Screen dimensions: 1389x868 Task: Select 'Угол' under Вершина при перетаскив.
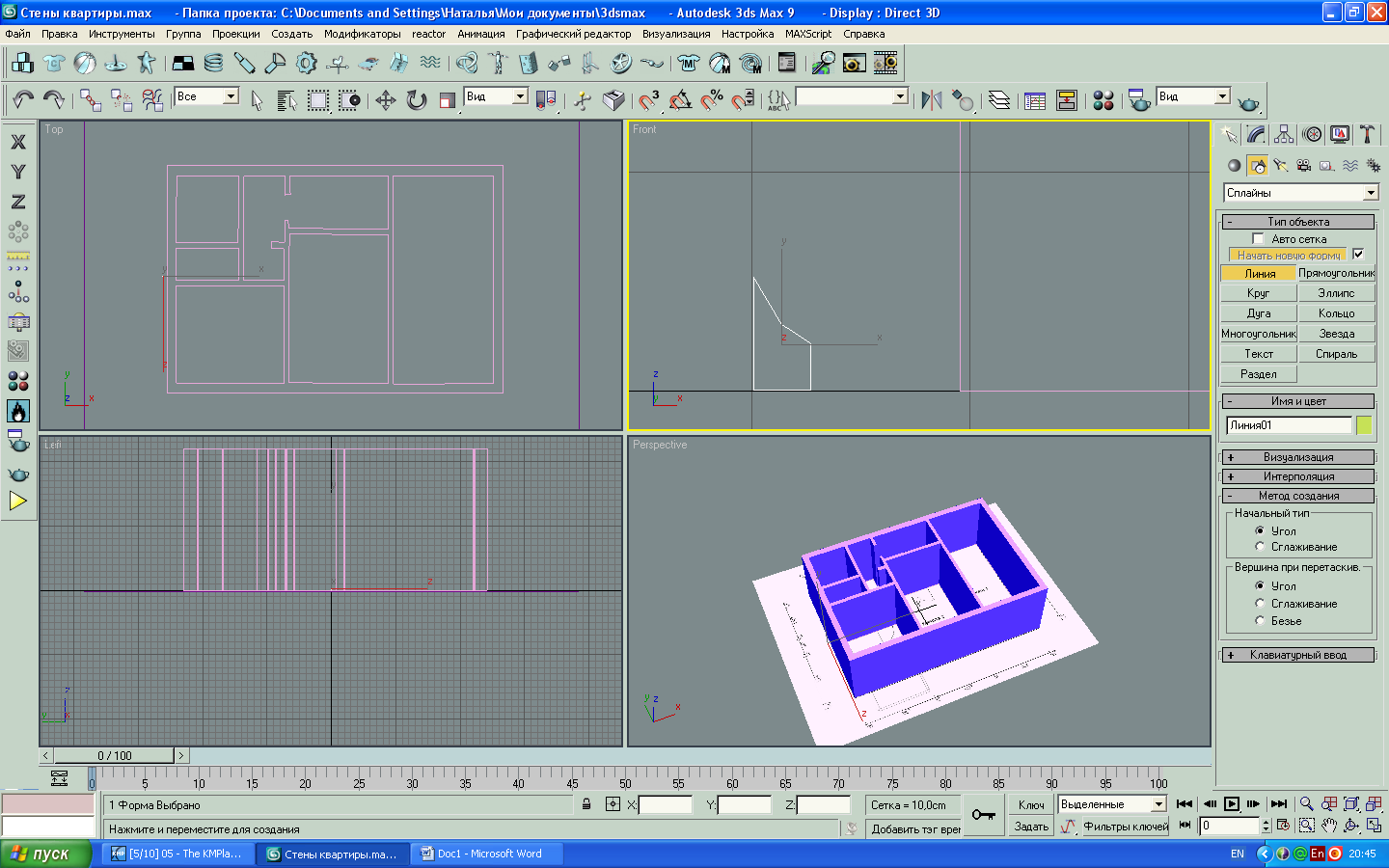point(1260,585)
